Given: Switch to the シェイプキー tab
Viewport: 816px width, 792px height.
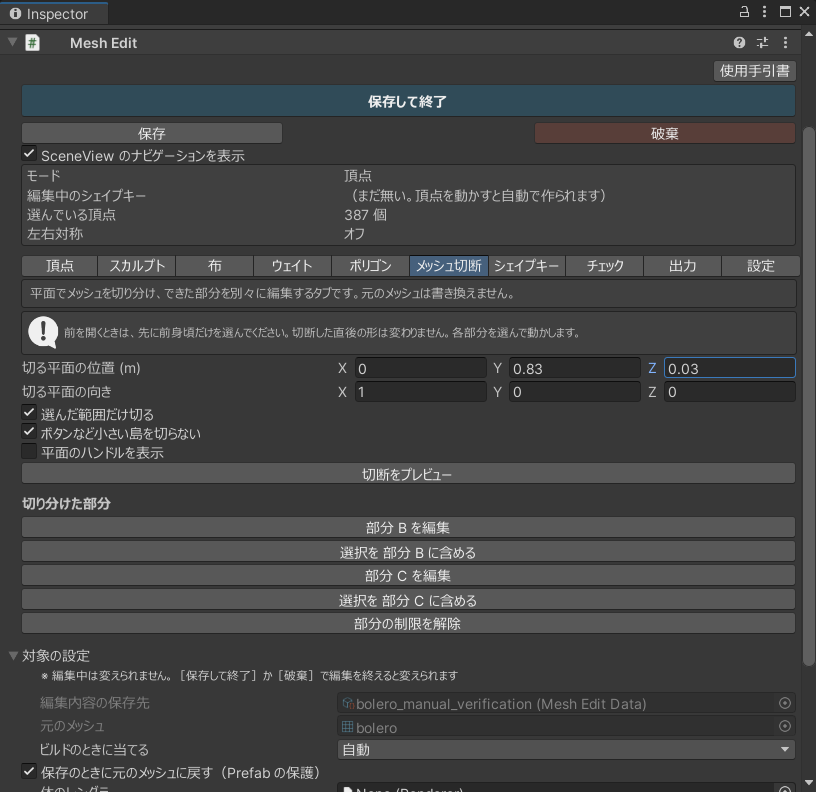Looking at the screenshot, I should [527, 266].
